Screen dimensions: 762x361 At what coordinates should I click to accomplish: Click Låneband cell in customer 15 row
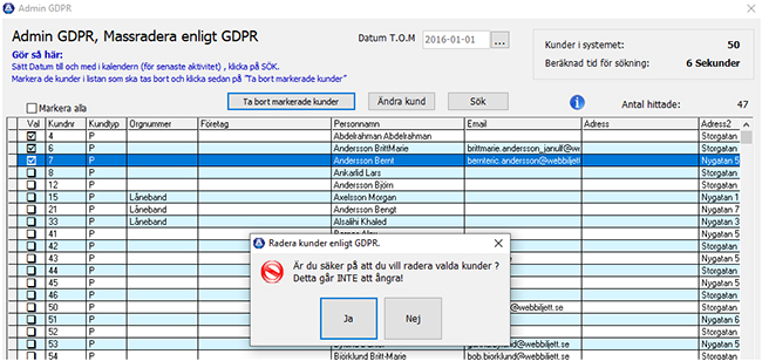tap(162, 197)
